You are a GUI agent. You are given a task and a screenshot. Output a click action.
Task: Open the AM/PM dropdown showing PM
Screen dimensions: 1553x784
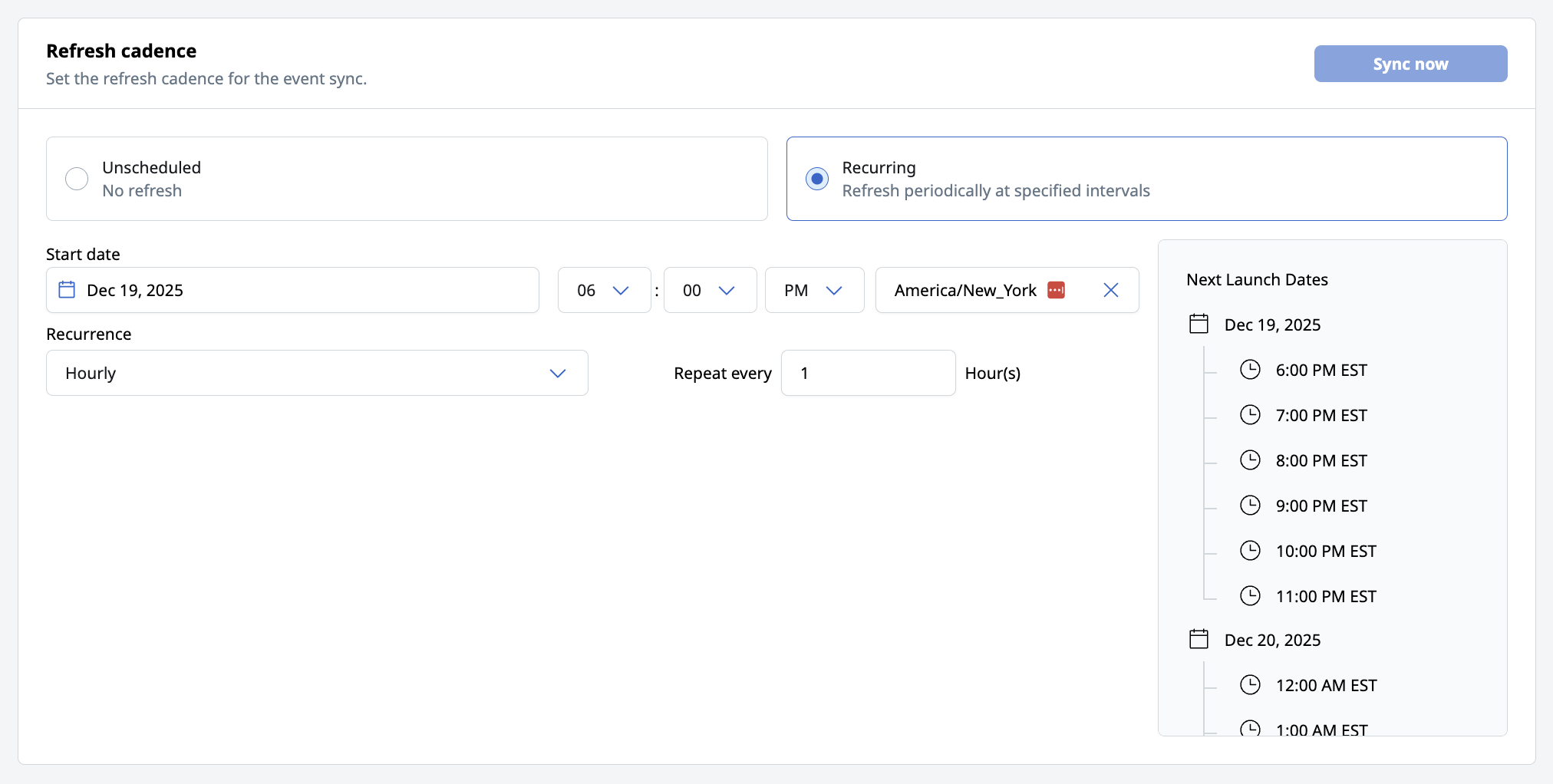coord(814,290)
